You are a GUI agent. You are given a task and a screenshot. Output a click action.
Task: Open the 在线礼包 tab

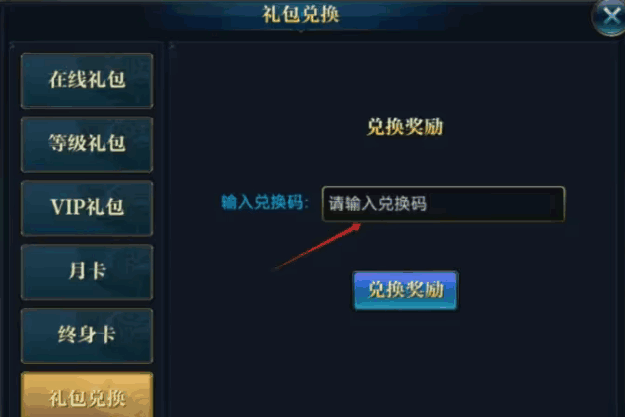tap(87, 81)
